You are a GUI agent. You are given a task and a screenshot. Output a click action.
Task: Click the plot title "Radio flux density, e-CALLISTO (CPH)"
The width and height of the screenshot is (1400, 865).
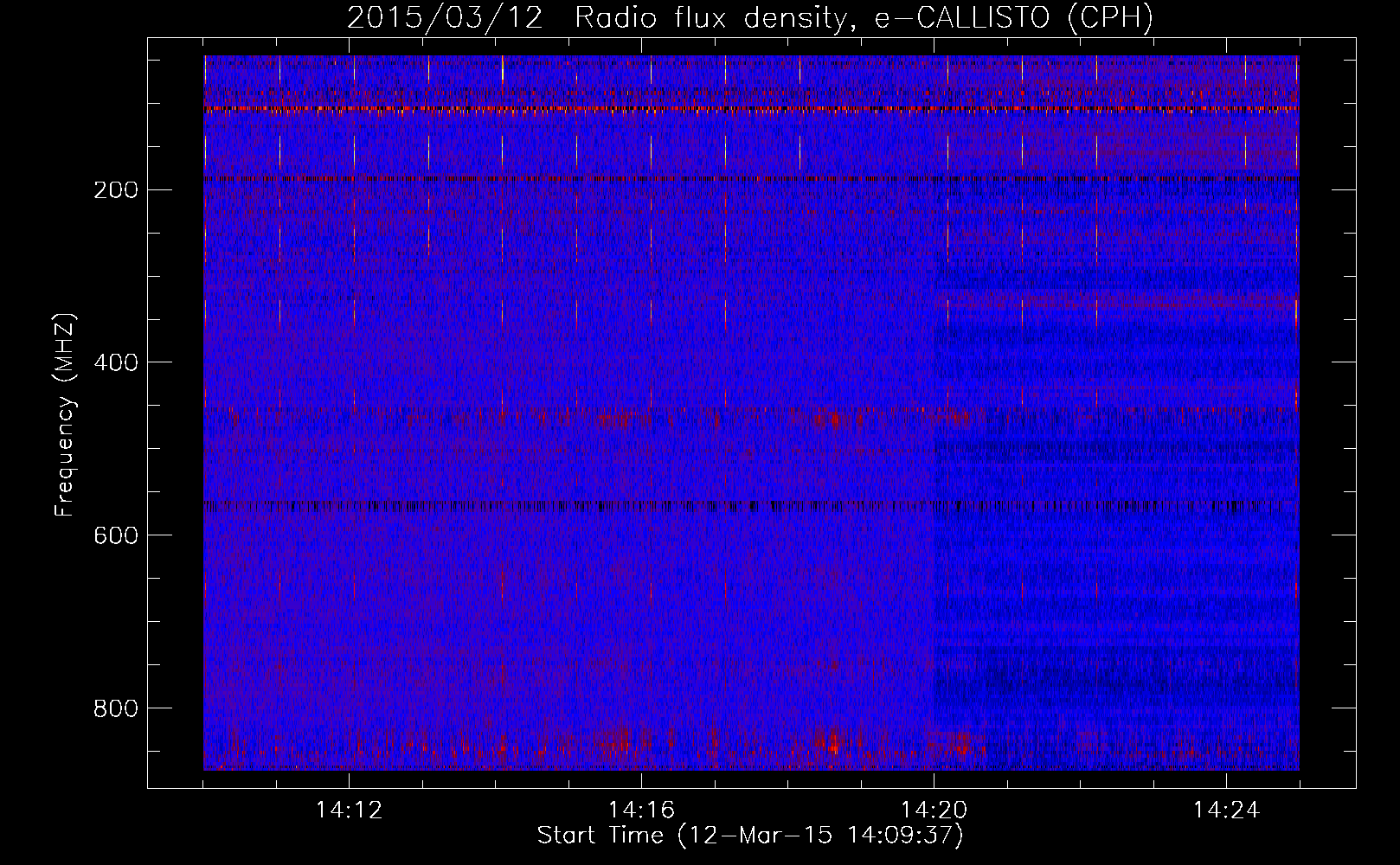click(864, 18)
